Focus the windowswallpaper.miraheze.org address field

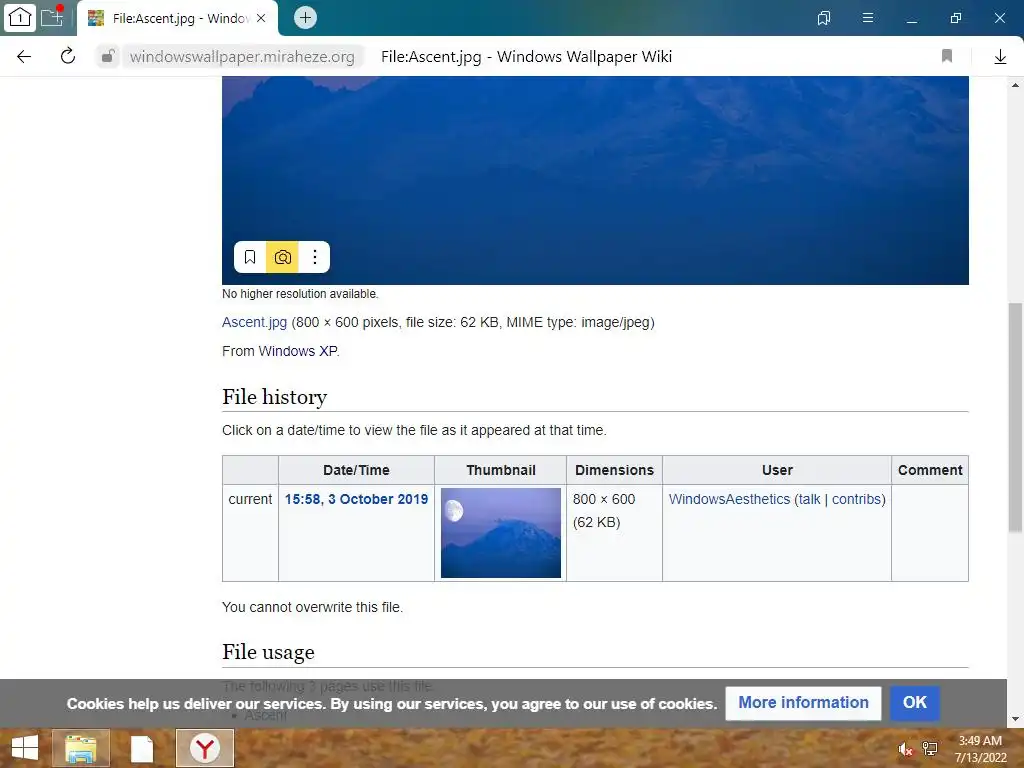pos(242,57)
